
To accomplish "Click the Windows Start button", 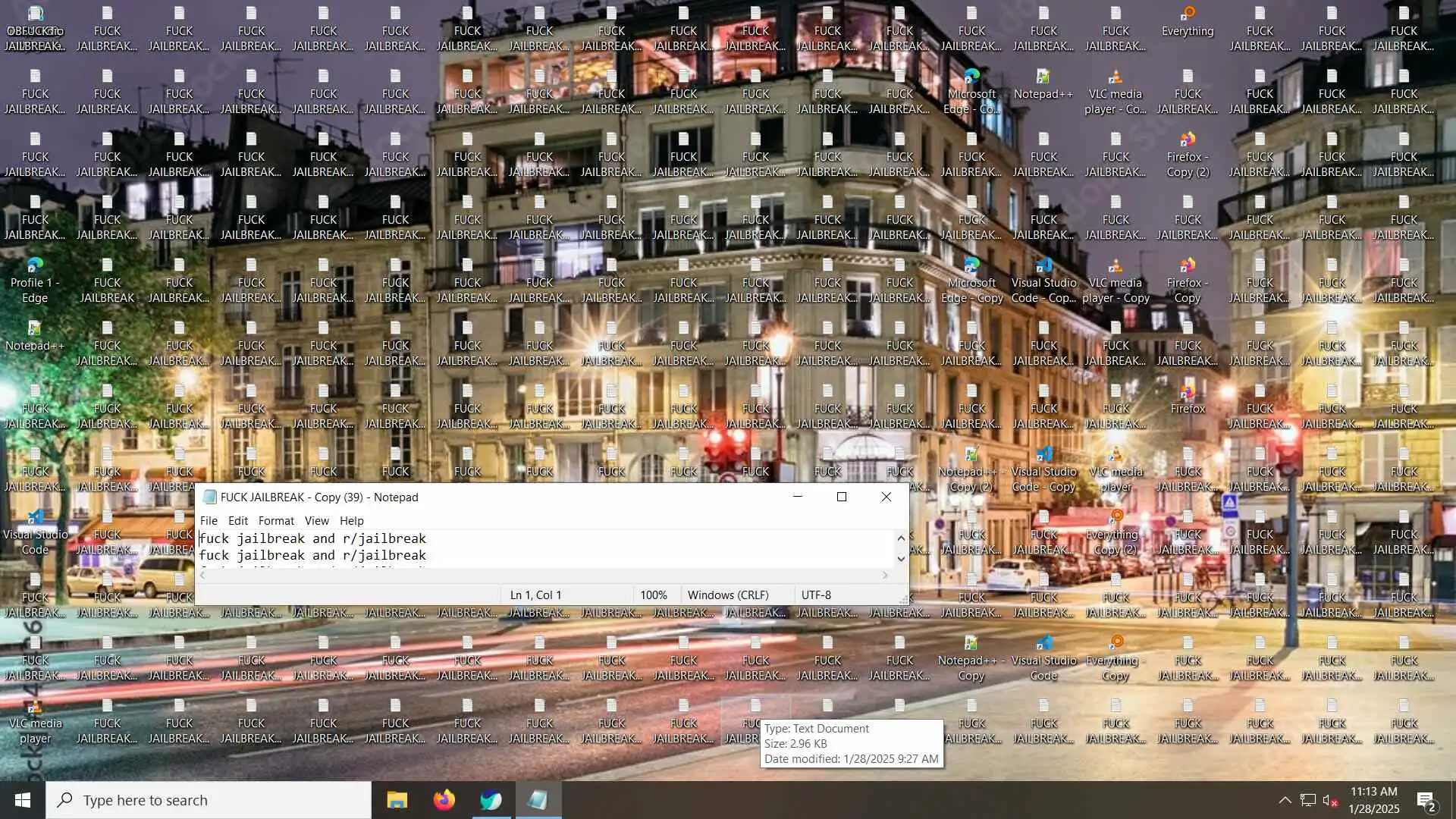I will click(x=23, y=800).
